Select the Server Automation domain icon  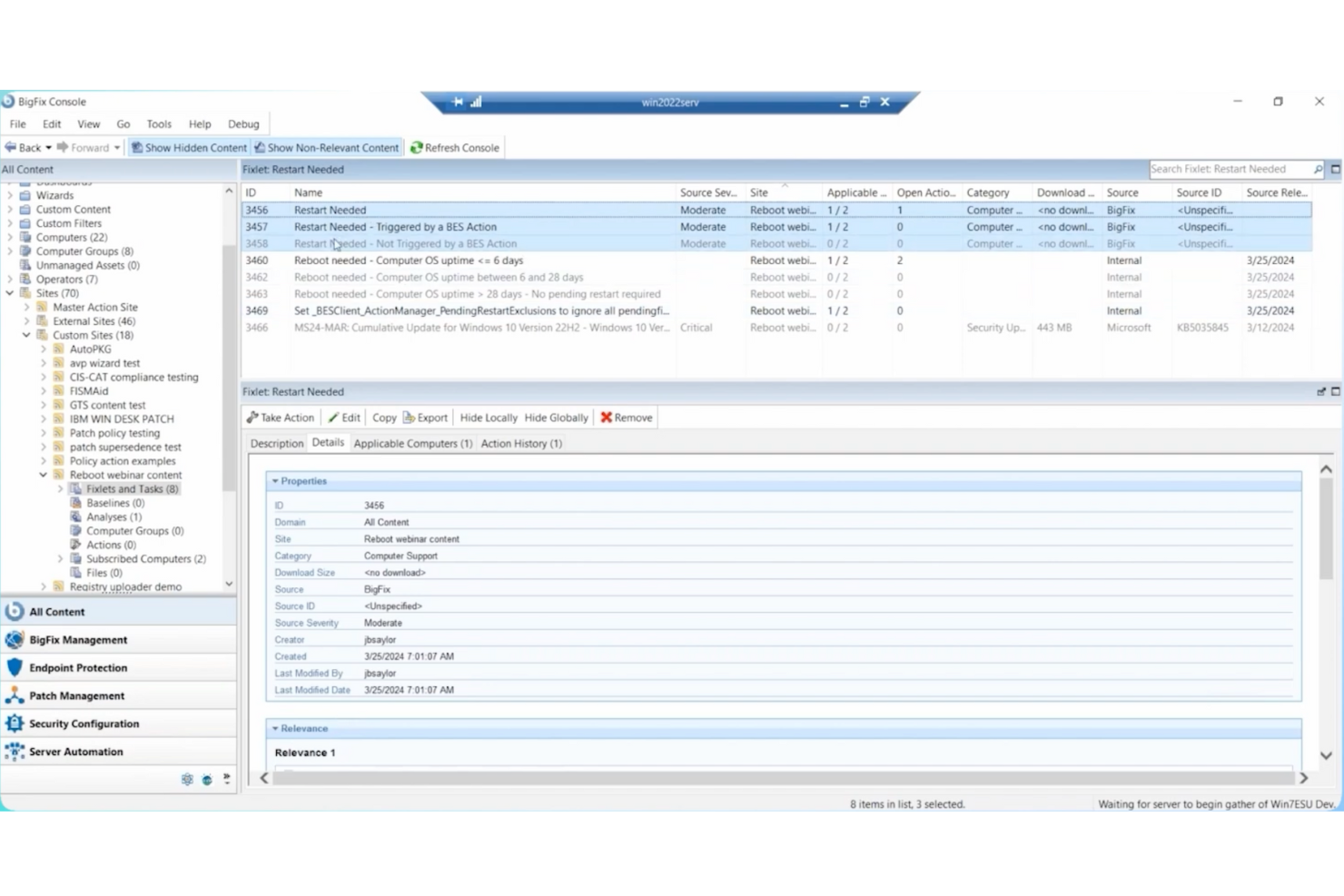click(15, 752)
